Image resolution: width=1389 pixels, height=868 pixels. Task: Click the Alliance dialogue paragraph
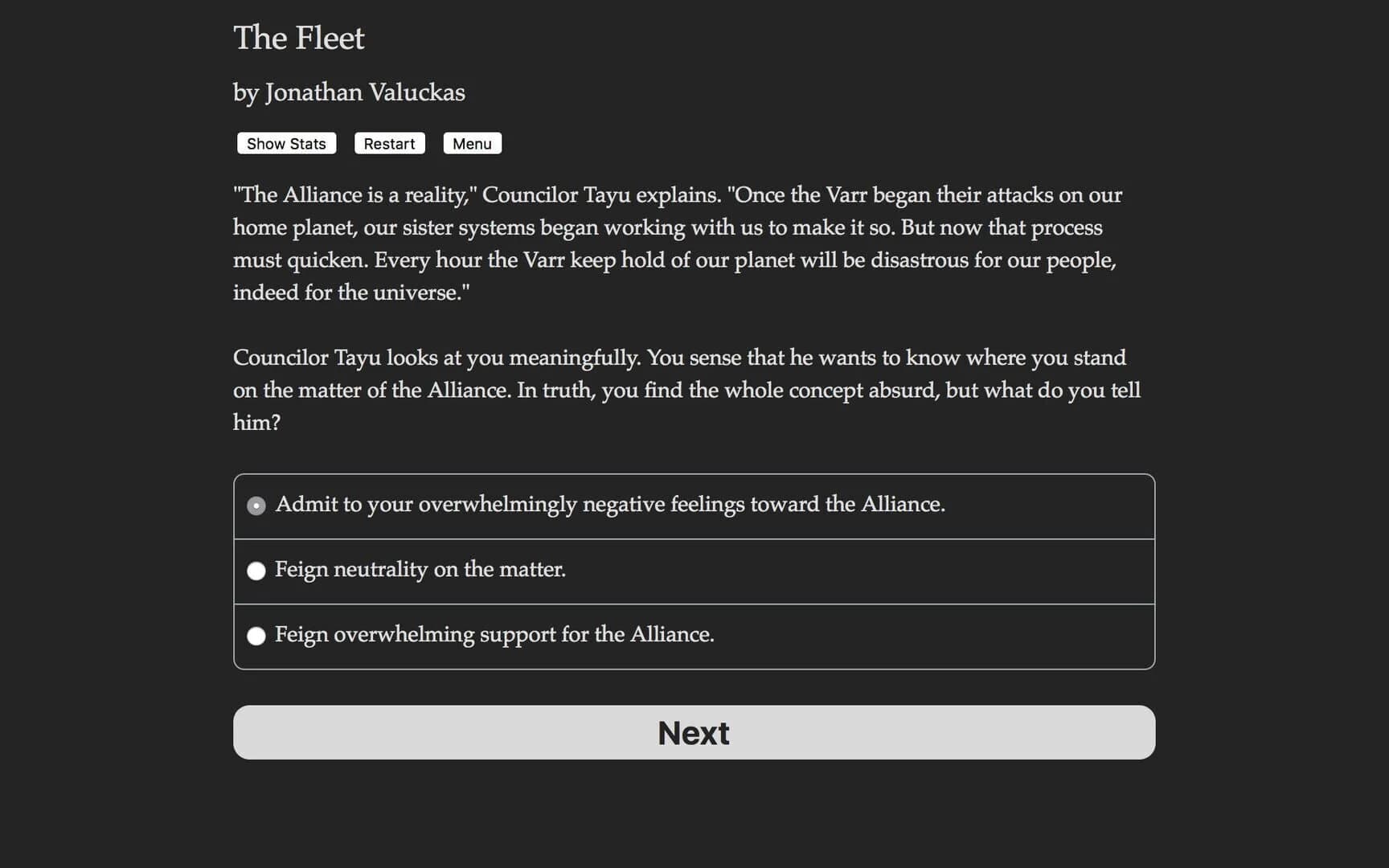[678, 243]
